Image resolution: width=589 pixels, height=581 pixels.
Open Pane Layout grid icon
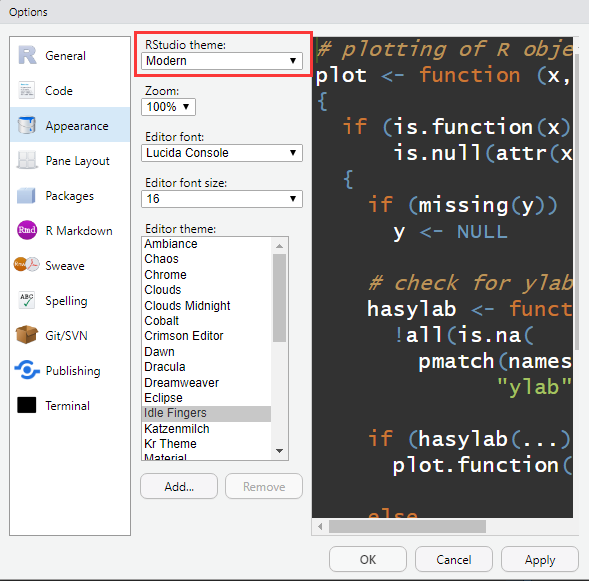[x=26, y=160]
